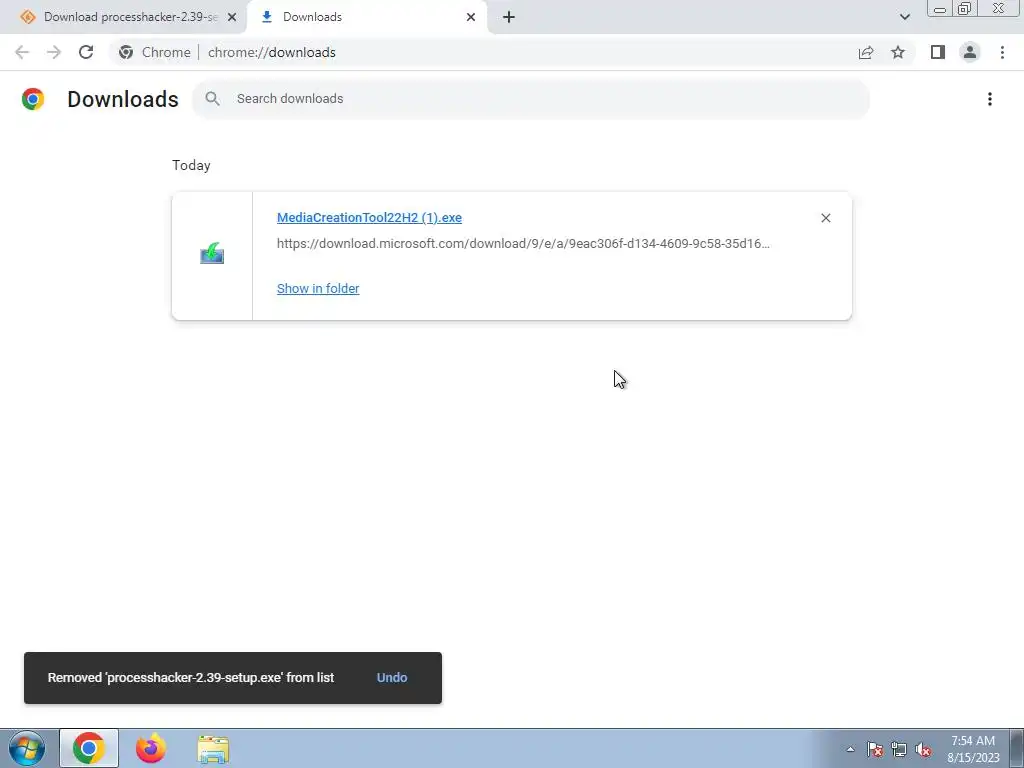Screen dimensions: 1024x768
Task: Open the Chrome profile avatar menu
Action: pos(970,52)
